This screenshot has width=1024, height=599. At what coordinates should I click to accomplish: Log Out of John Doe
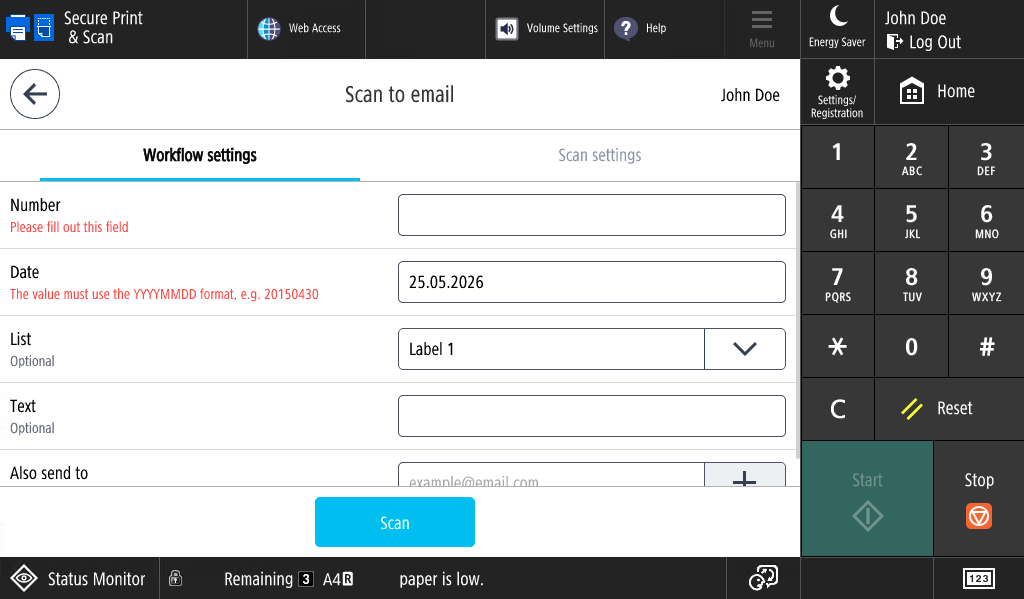tap(923, 42)
